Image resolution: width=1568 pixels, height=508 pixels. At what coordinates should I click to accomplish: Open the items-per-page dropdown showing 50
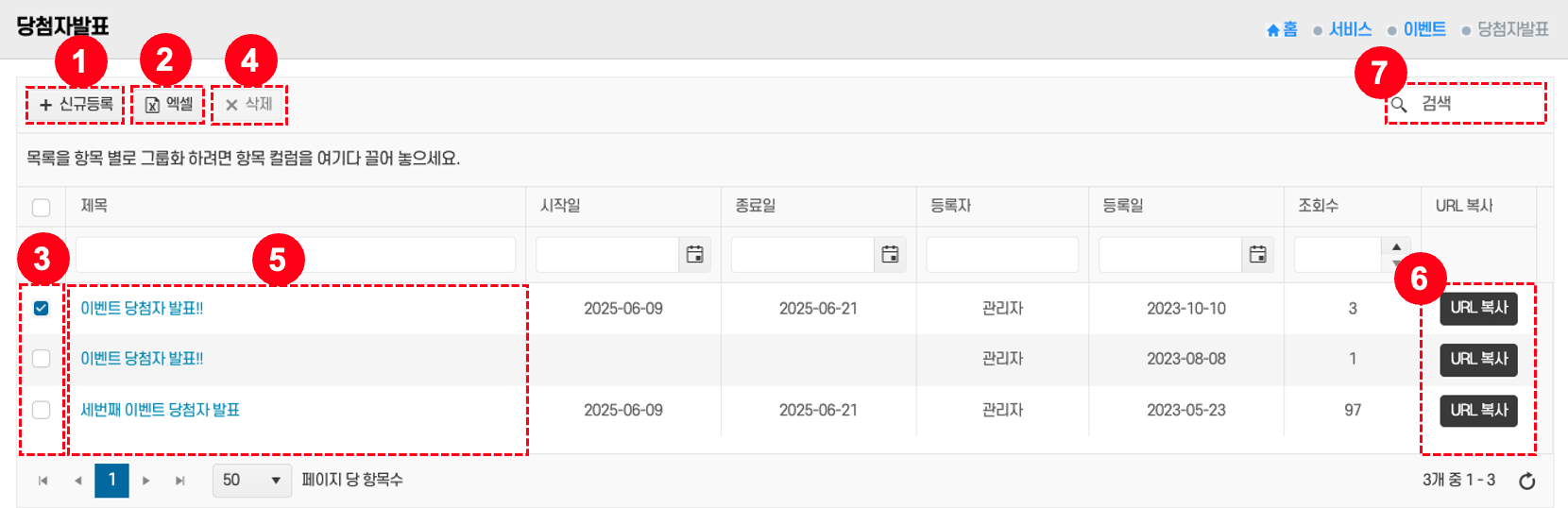[x=251, y=481]
